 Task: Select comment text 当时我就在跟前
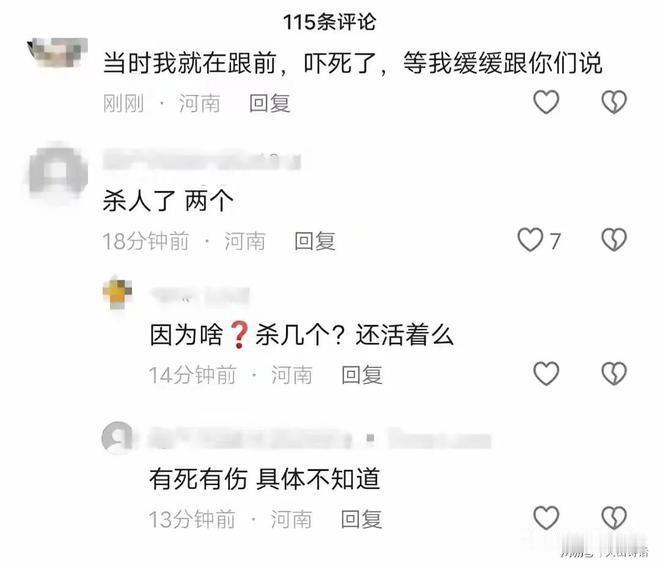pyautogui.click(x=190, y=64)
